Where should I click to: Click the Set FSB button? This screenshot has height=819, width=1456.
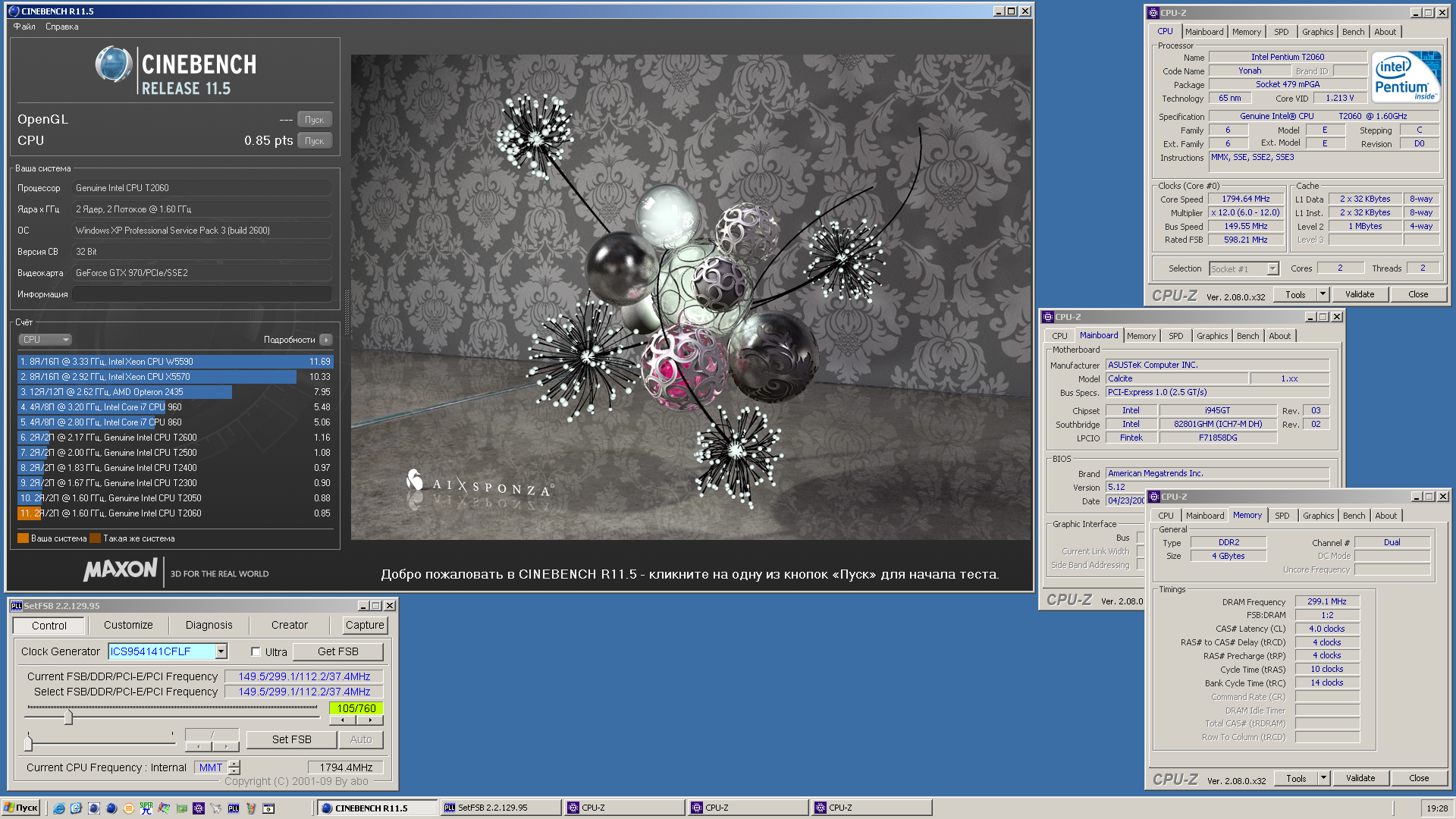coord(292,739)
